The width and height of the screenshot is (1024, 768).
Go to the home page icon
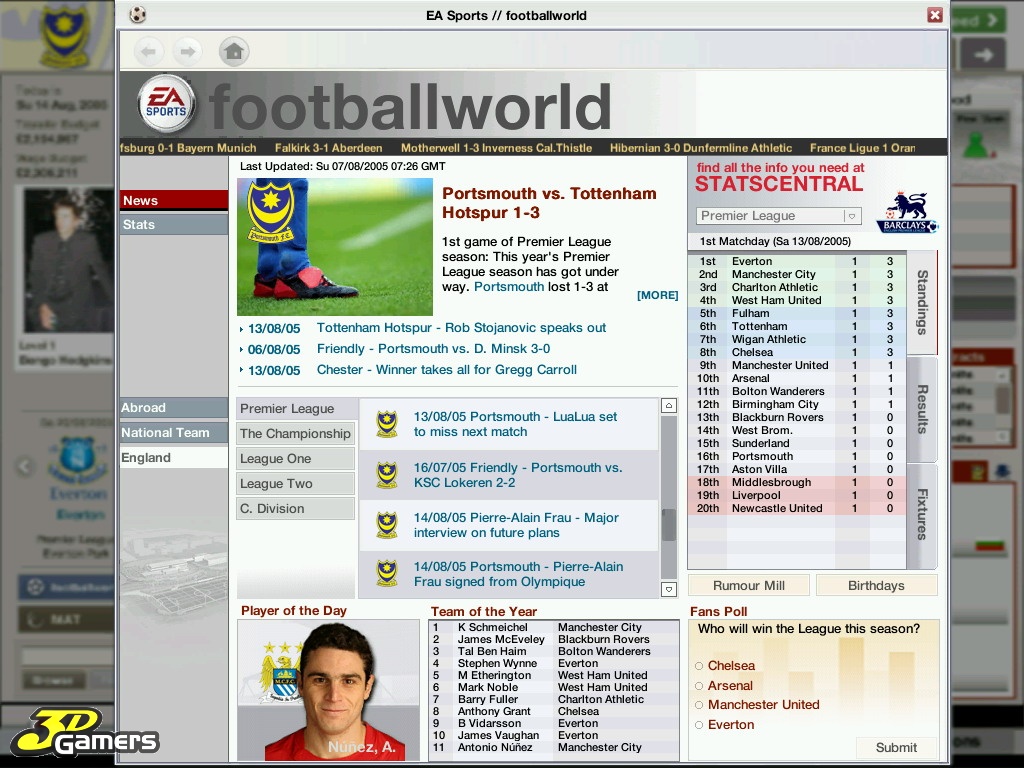234,51
